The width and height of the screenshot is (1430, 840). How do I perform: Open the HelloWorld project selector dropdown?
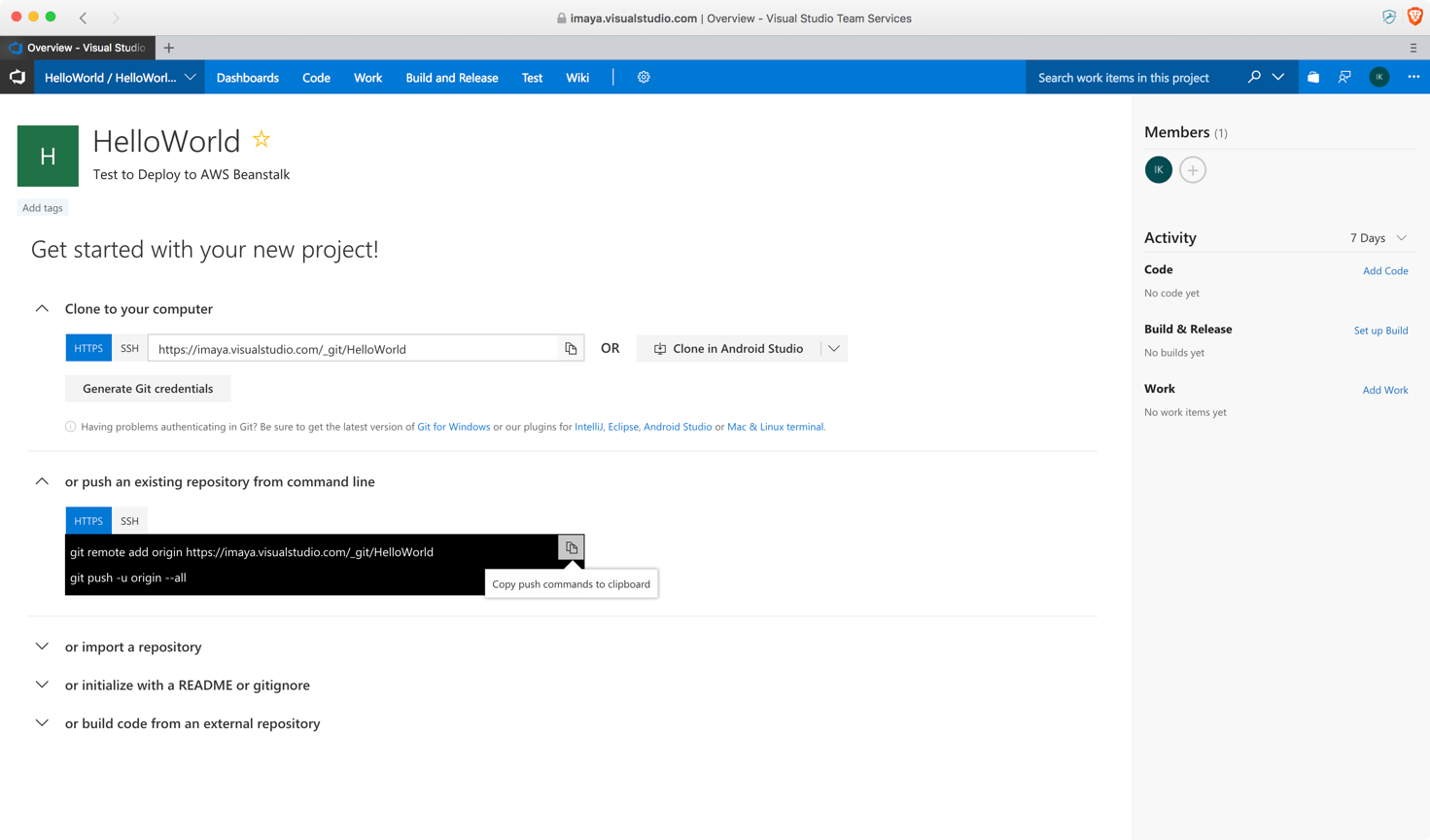120,77
